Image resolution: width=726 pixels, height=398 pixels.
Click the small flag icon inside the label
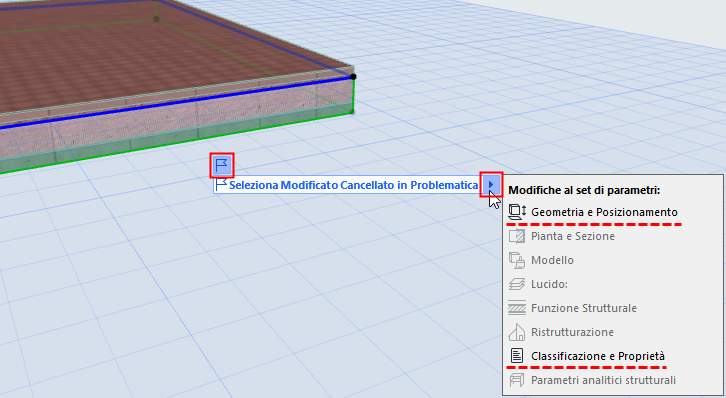[x=222, y=185]
